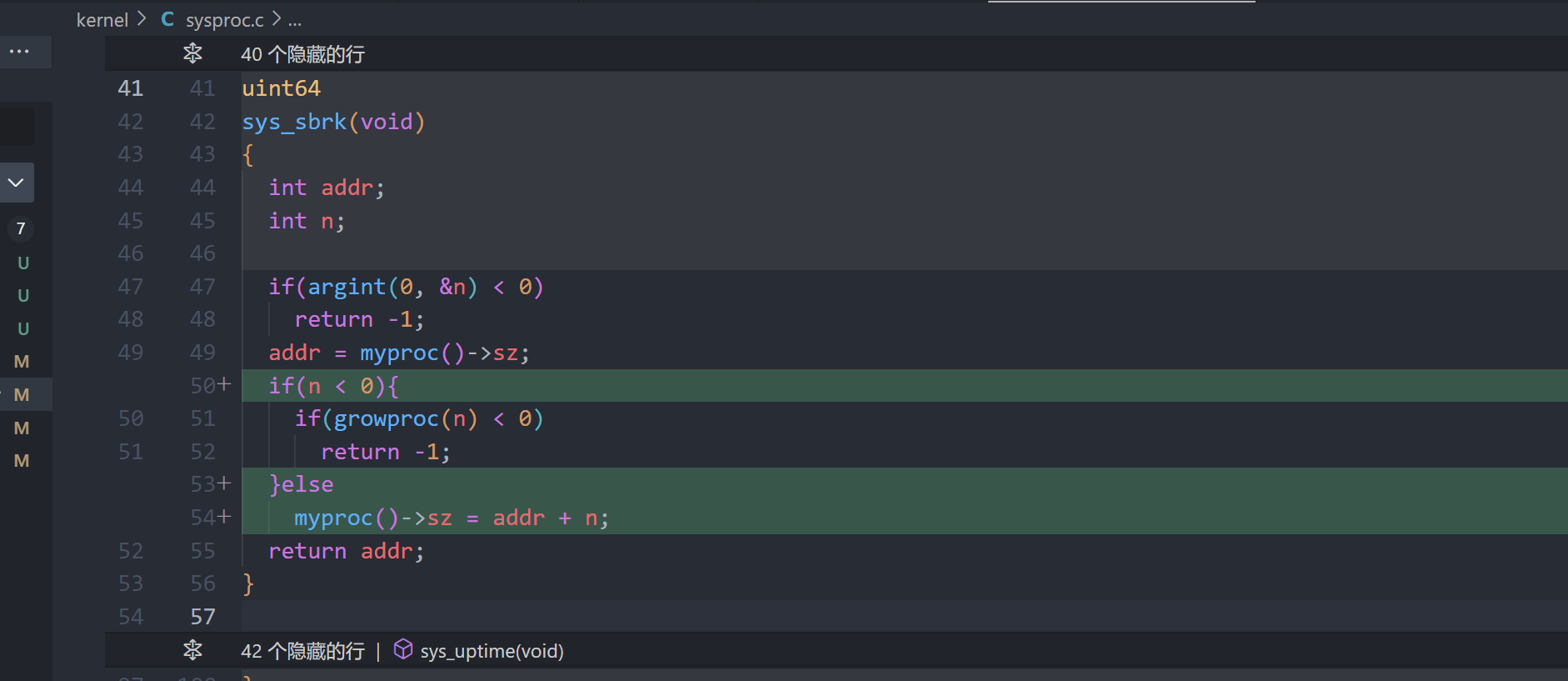
Task: Click the 'argint' call in code
Action: click(x=347, y=287)
